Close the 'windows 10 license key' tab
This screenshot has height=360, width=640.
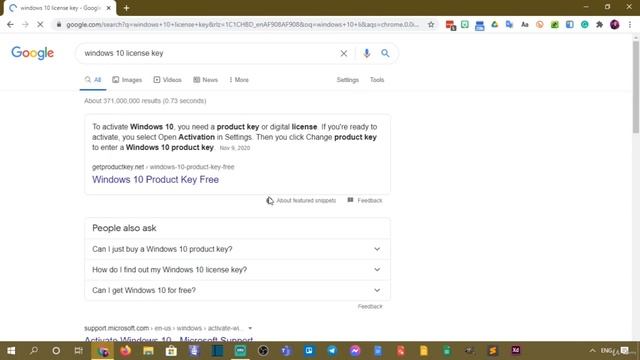pos(109,8)
